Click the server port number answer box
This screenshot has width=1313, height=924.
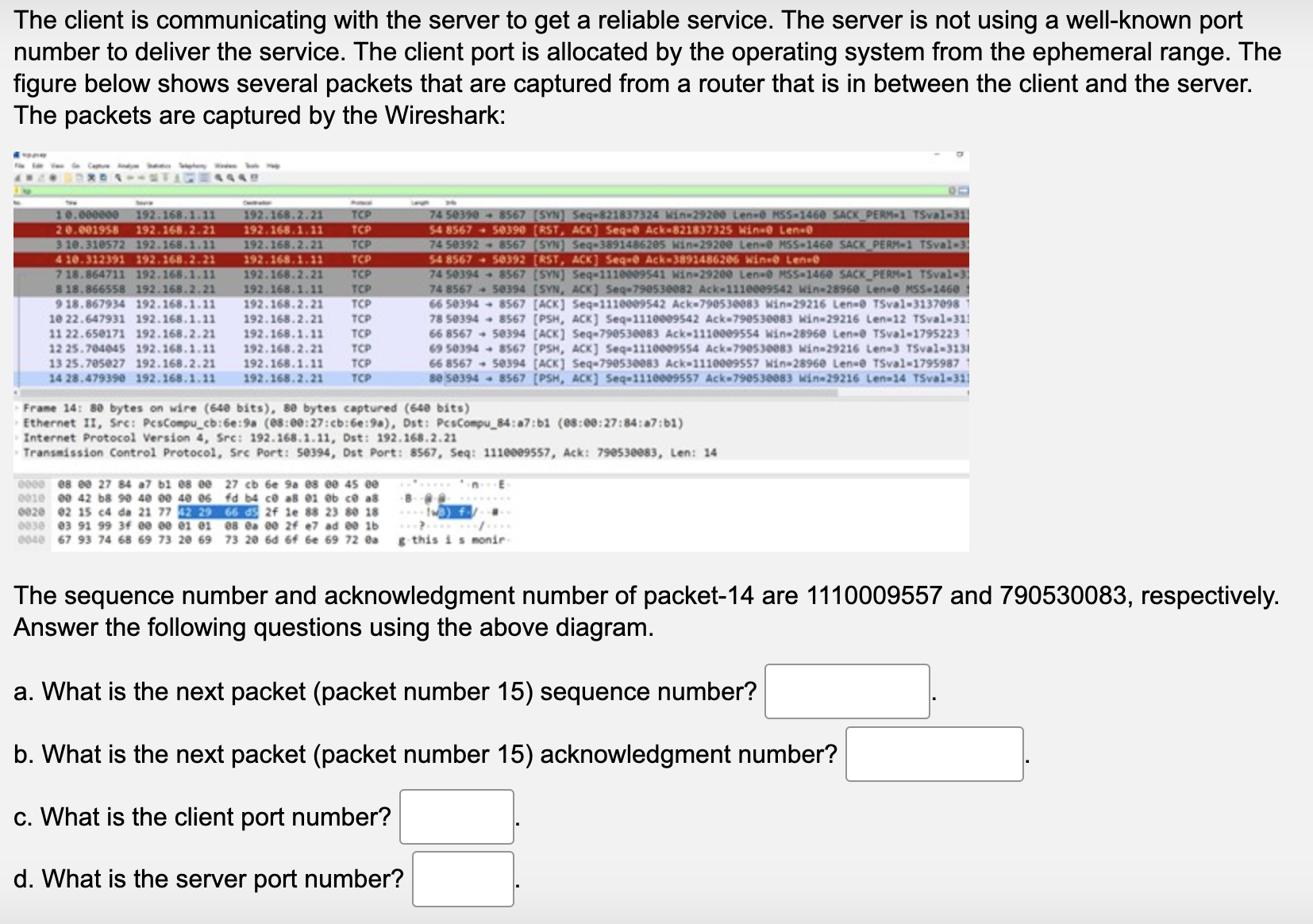(463, 879)
